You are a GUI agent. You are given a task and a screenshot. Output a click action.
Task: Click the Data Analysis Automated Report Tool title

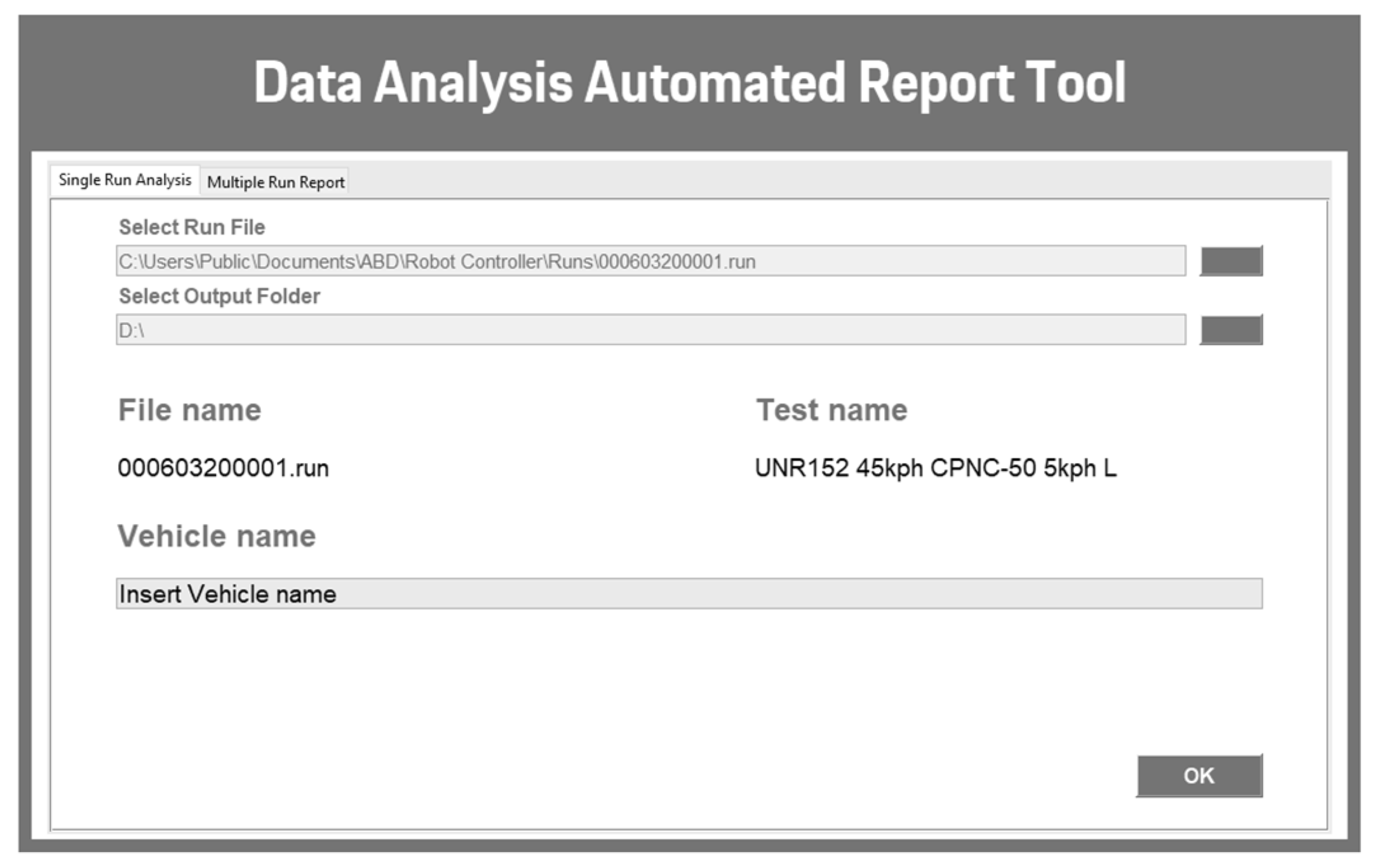click(x=690, y=83)
